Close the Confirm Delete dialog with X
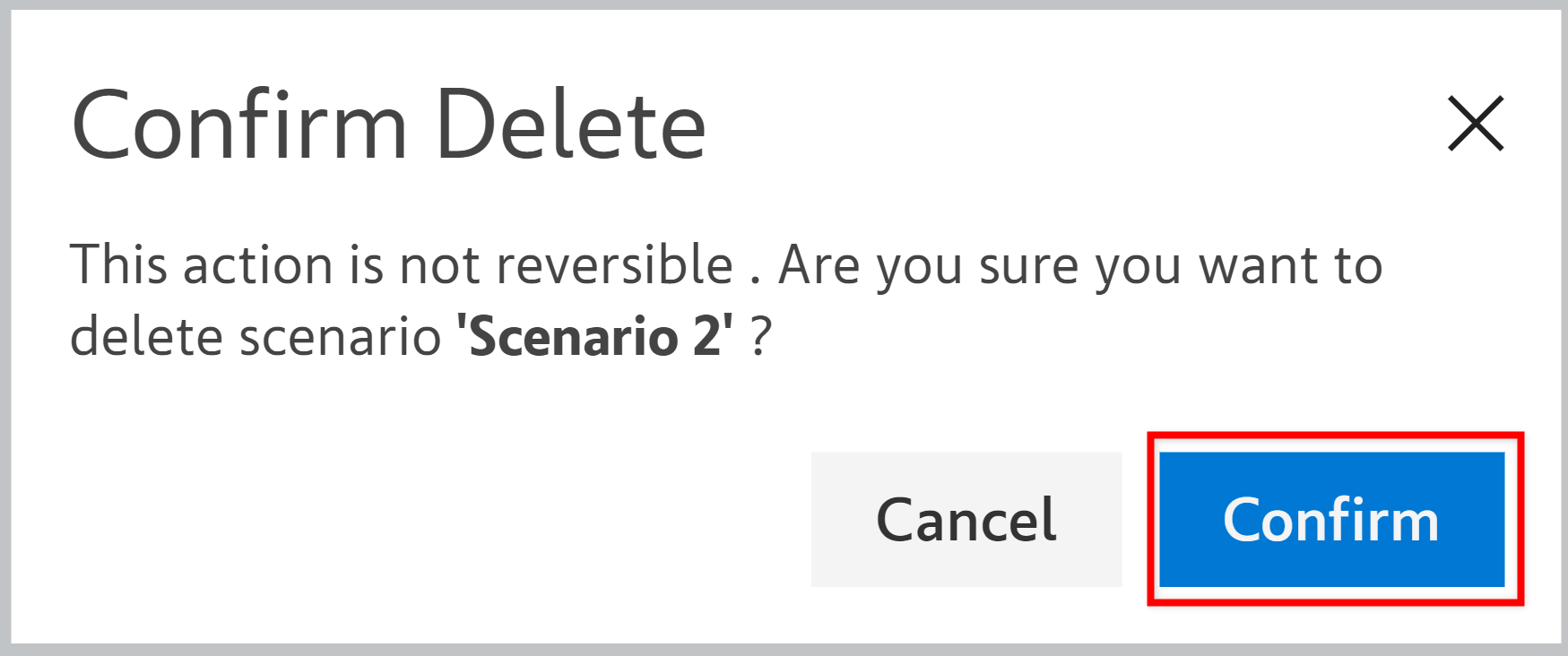Screen dimensions: 1568x656 (x=1475, y=124)
